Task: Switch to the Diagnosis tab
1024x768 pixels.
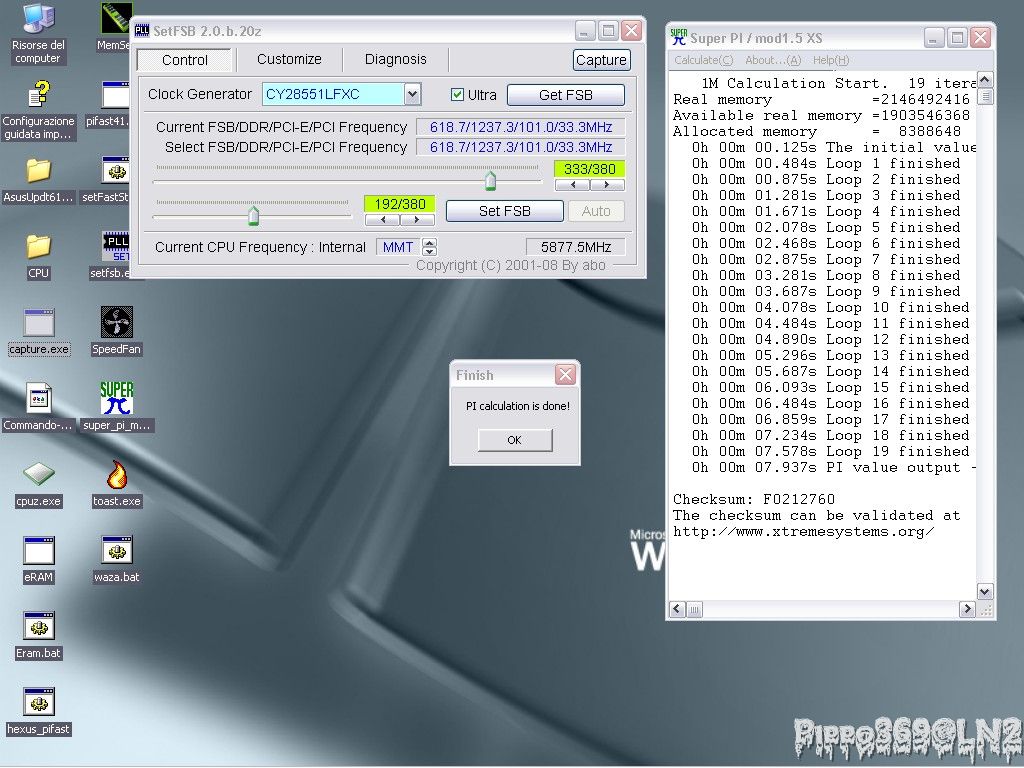Action: (x=396, y=59)
